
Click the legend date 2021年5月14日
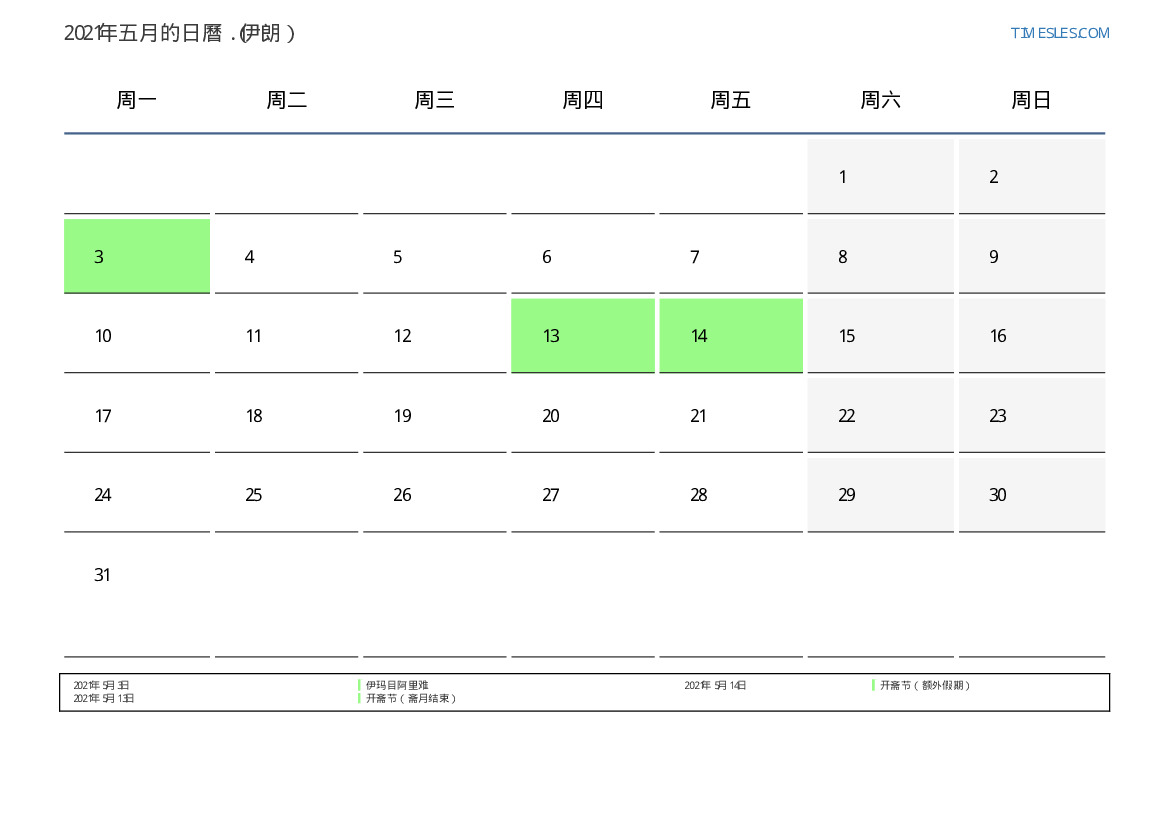point(715,685)
